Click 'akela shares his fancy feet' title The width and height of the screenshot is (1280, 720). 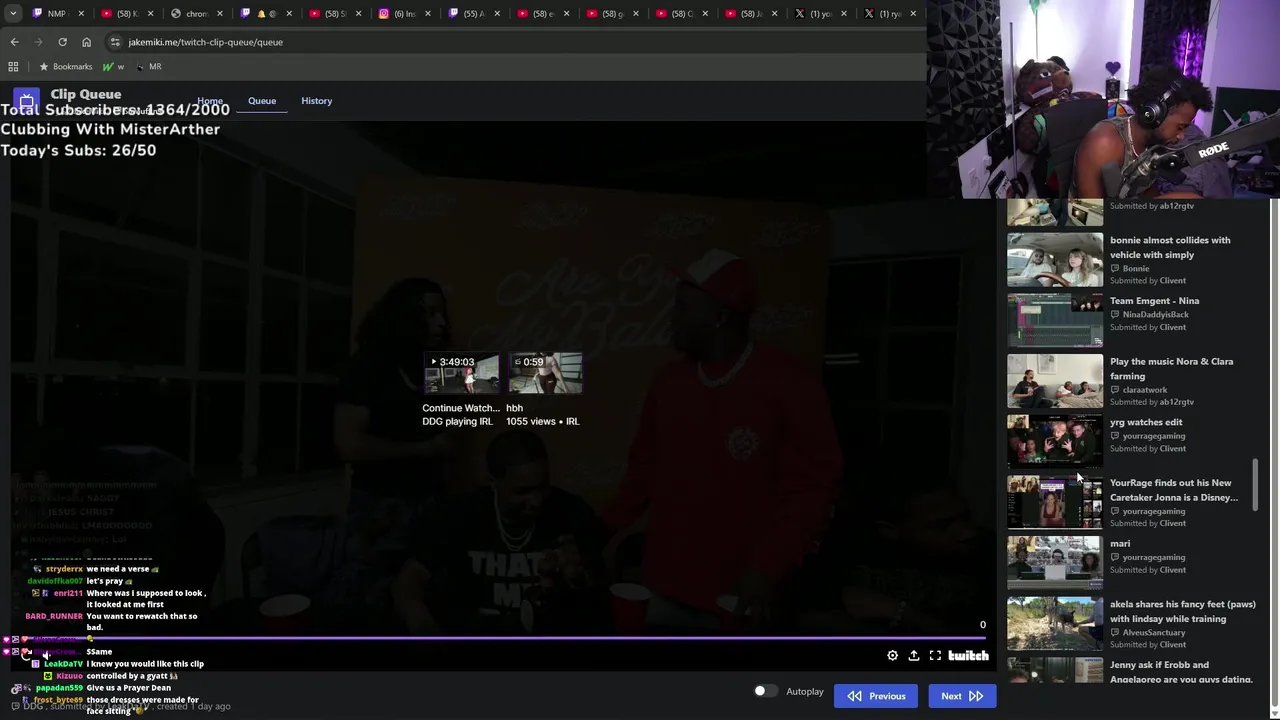click(1183, 611)
